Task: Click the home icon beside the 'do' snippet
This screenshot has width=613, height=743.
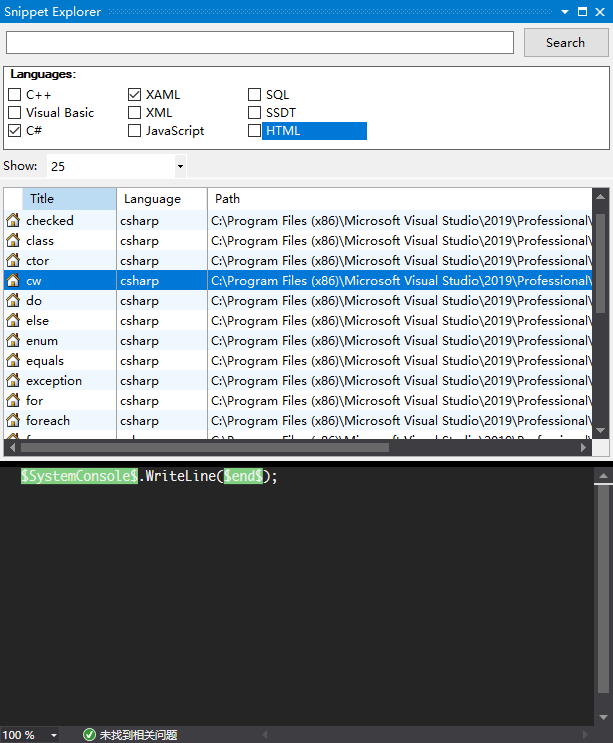Action: [13, 300]
